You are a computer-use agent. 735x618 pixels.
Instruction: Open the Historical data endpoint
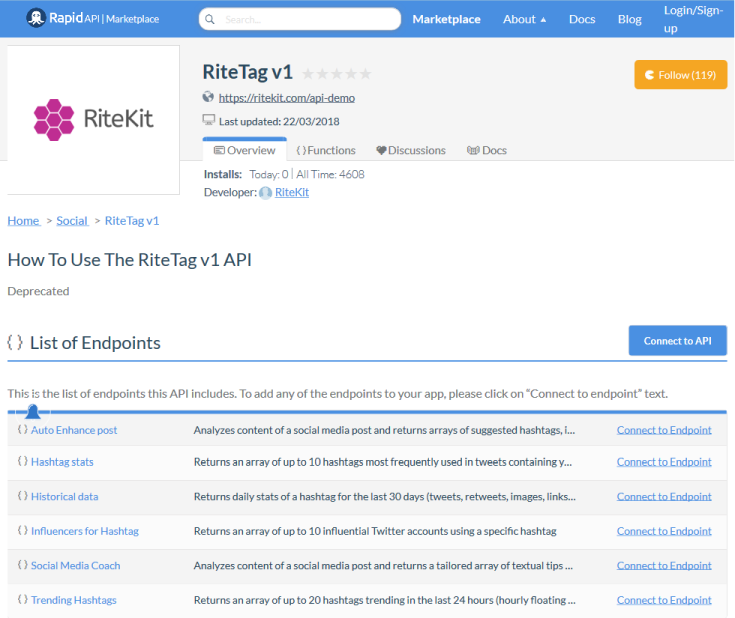tap(65, 497)
